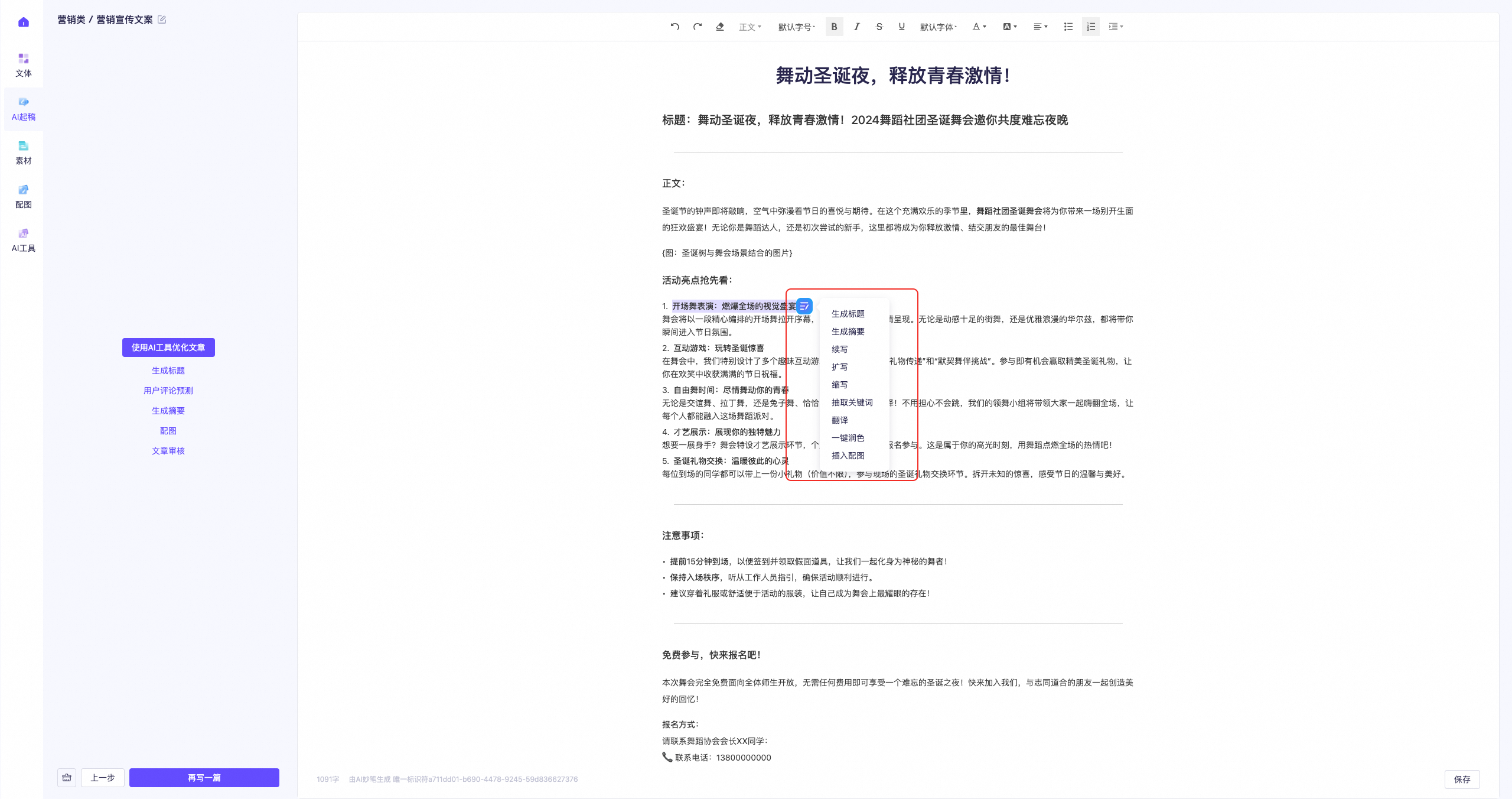This screenshot has width=1512, height=799.
Task: Toggle italic formatting
Action: click(x=857, y=27)
